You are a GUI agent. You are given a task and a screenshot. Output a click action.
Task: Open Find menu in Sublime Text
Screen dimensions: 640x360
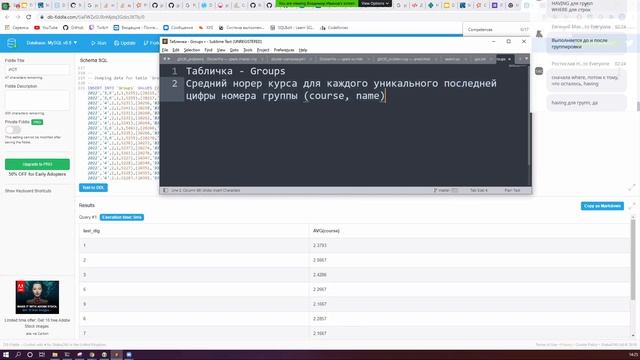pyautogui.click(x=208, y=50)
